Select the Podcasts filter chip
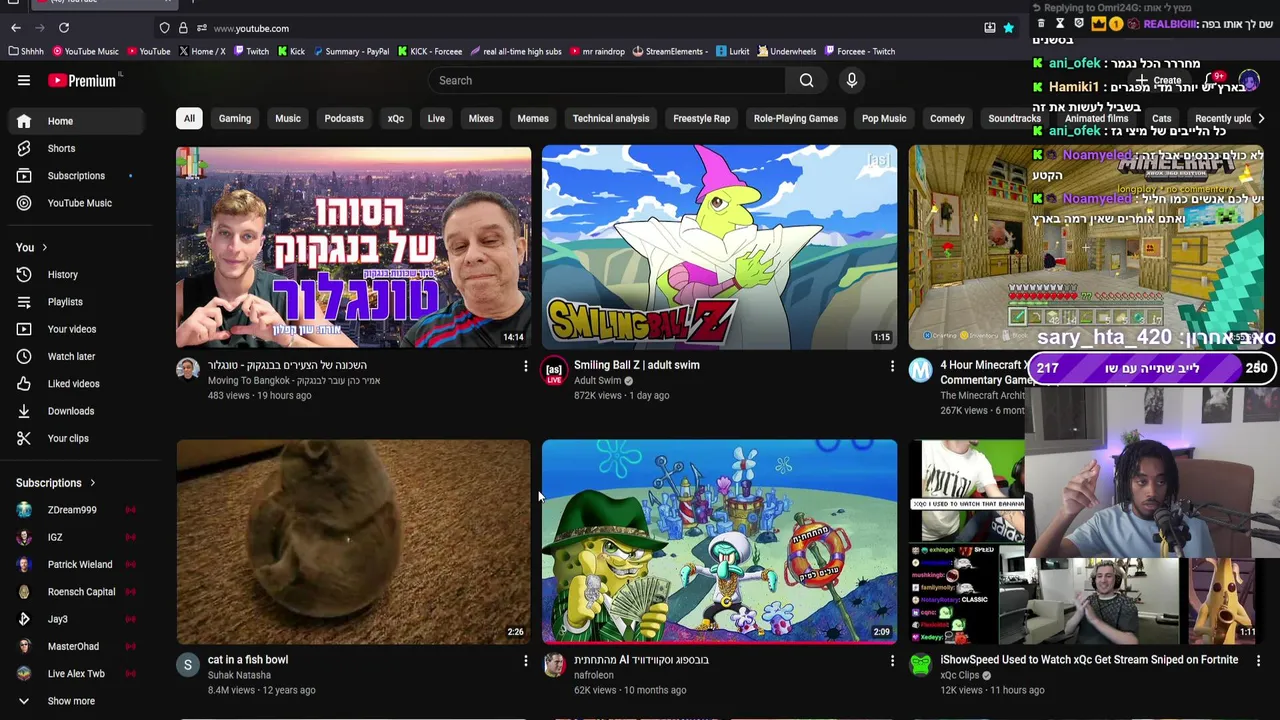Screen dimensions: 1280x720 [344, 118]
